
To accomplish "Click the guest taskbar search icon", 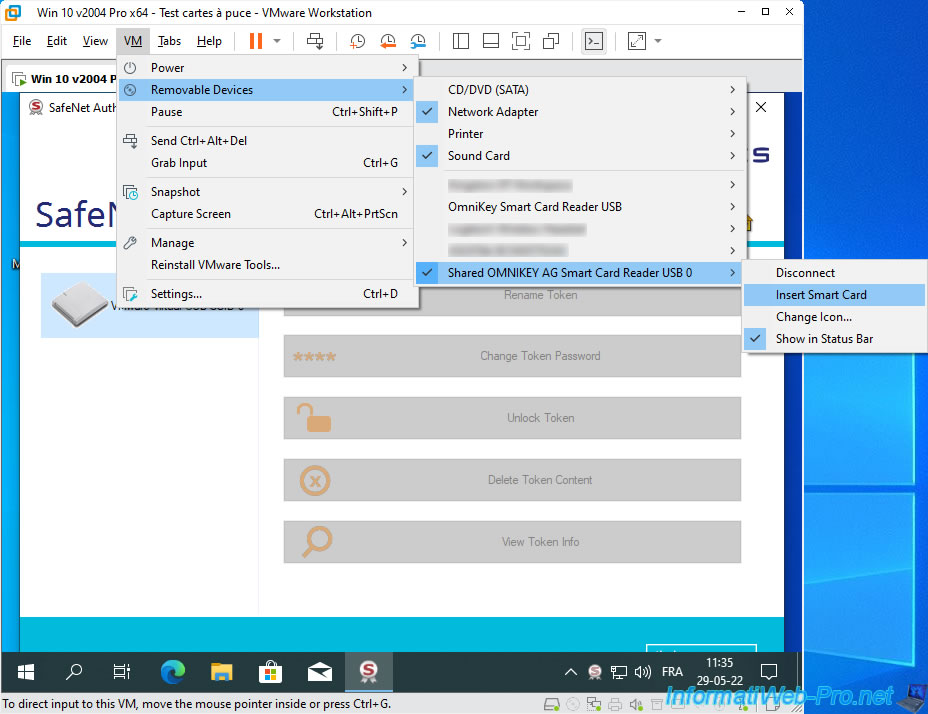I will coord(74,671).
